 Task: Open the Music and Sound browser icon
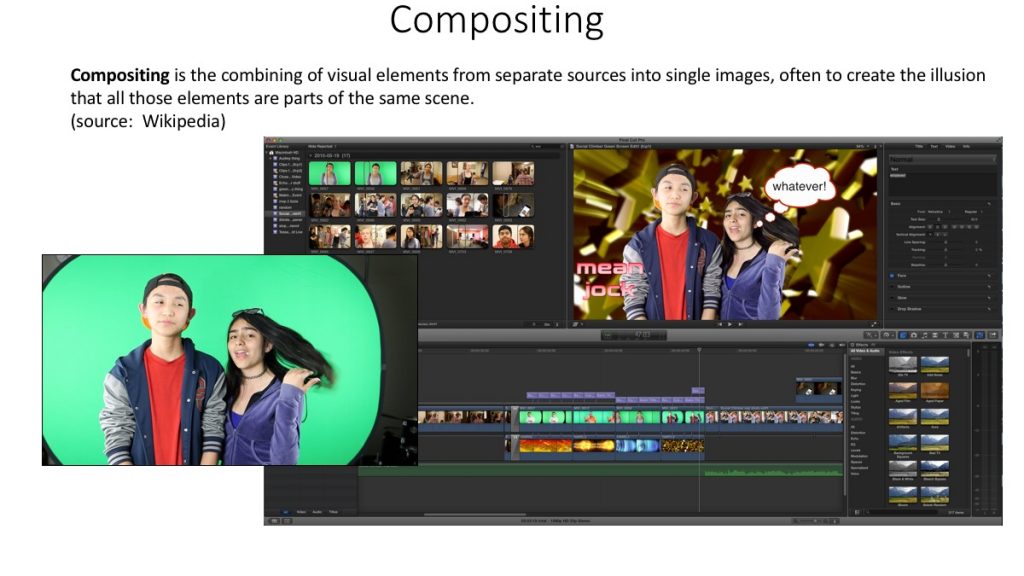(x=924, y=335)
